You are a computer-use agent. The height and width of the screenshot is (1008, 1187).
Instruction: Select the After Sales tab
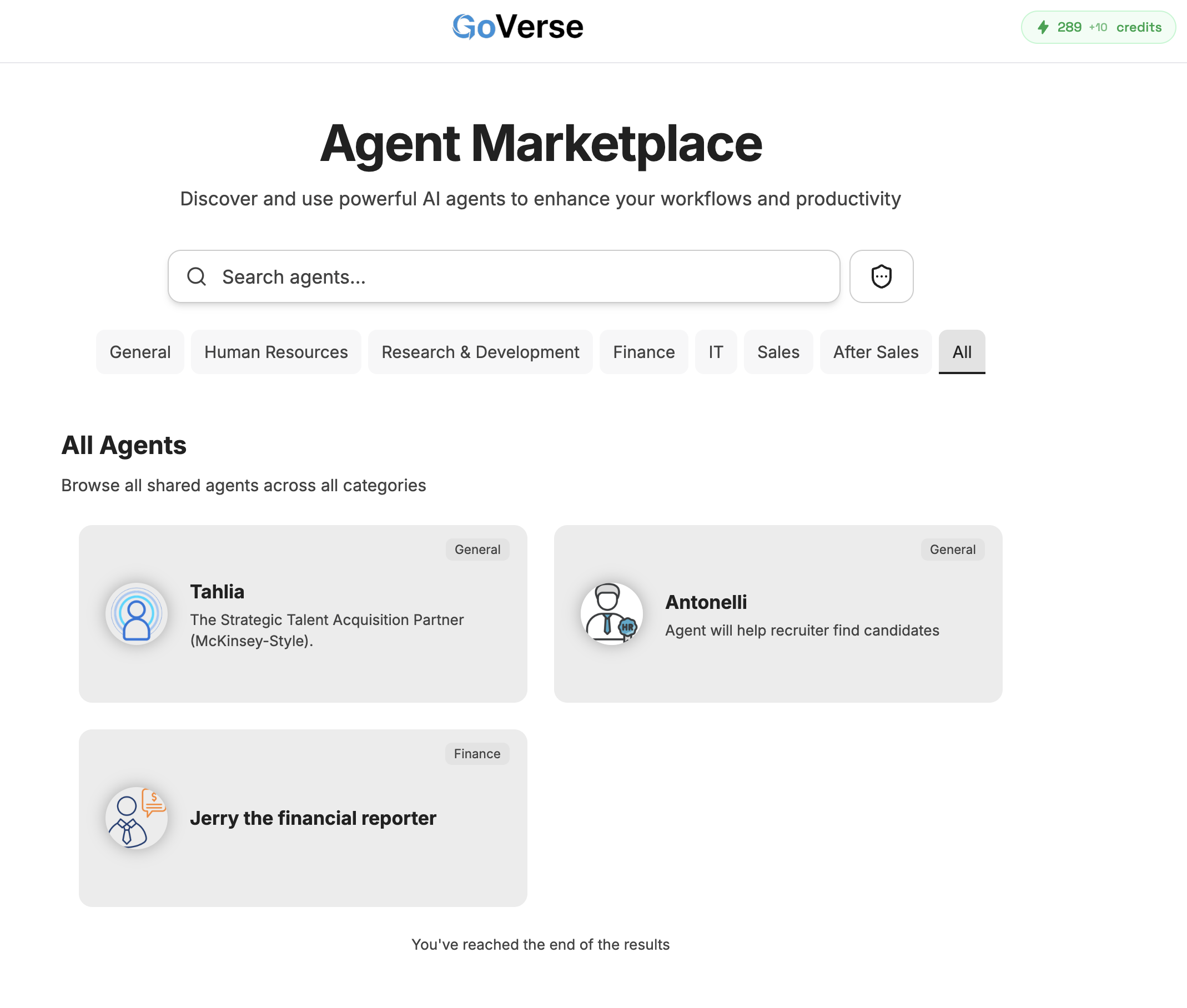[x=876, y=352]
